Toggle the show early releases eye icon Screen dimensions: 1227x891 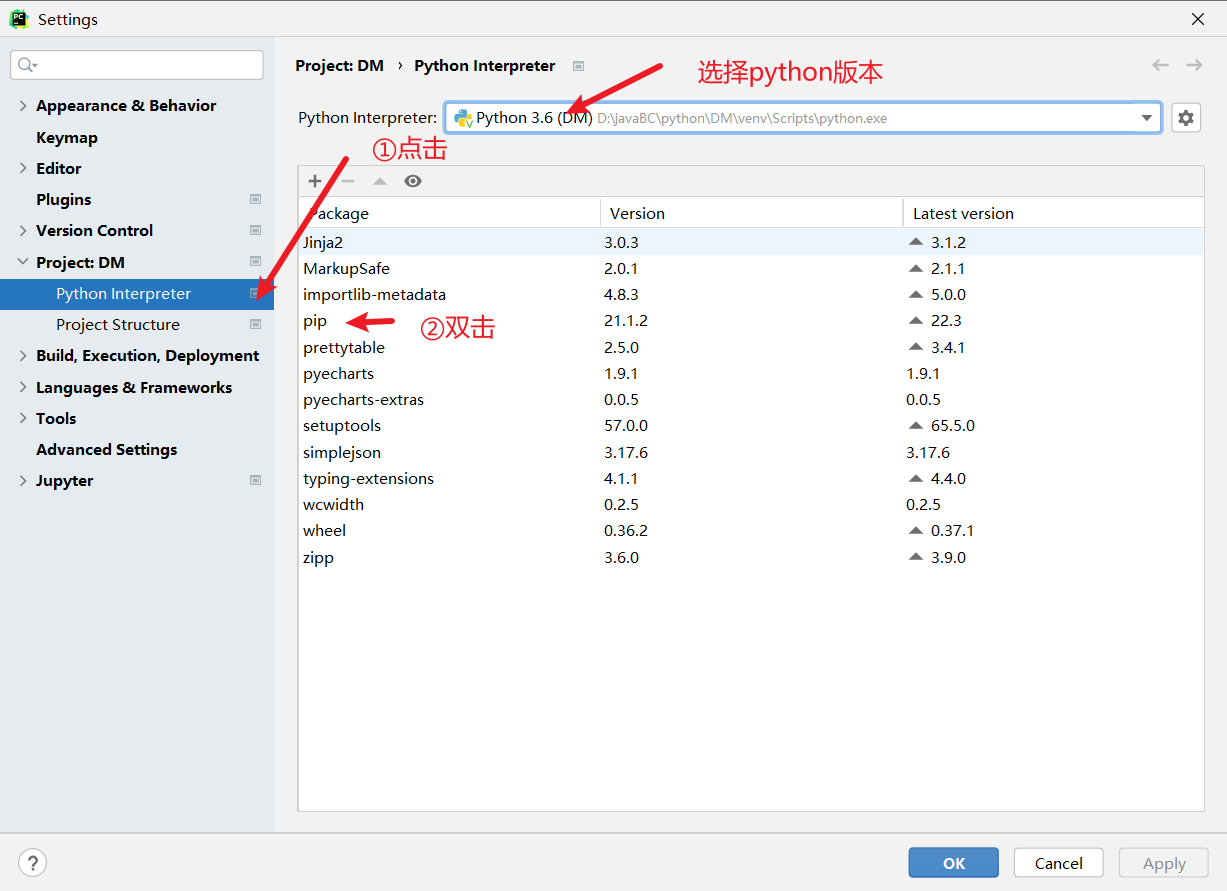[413, 181]
